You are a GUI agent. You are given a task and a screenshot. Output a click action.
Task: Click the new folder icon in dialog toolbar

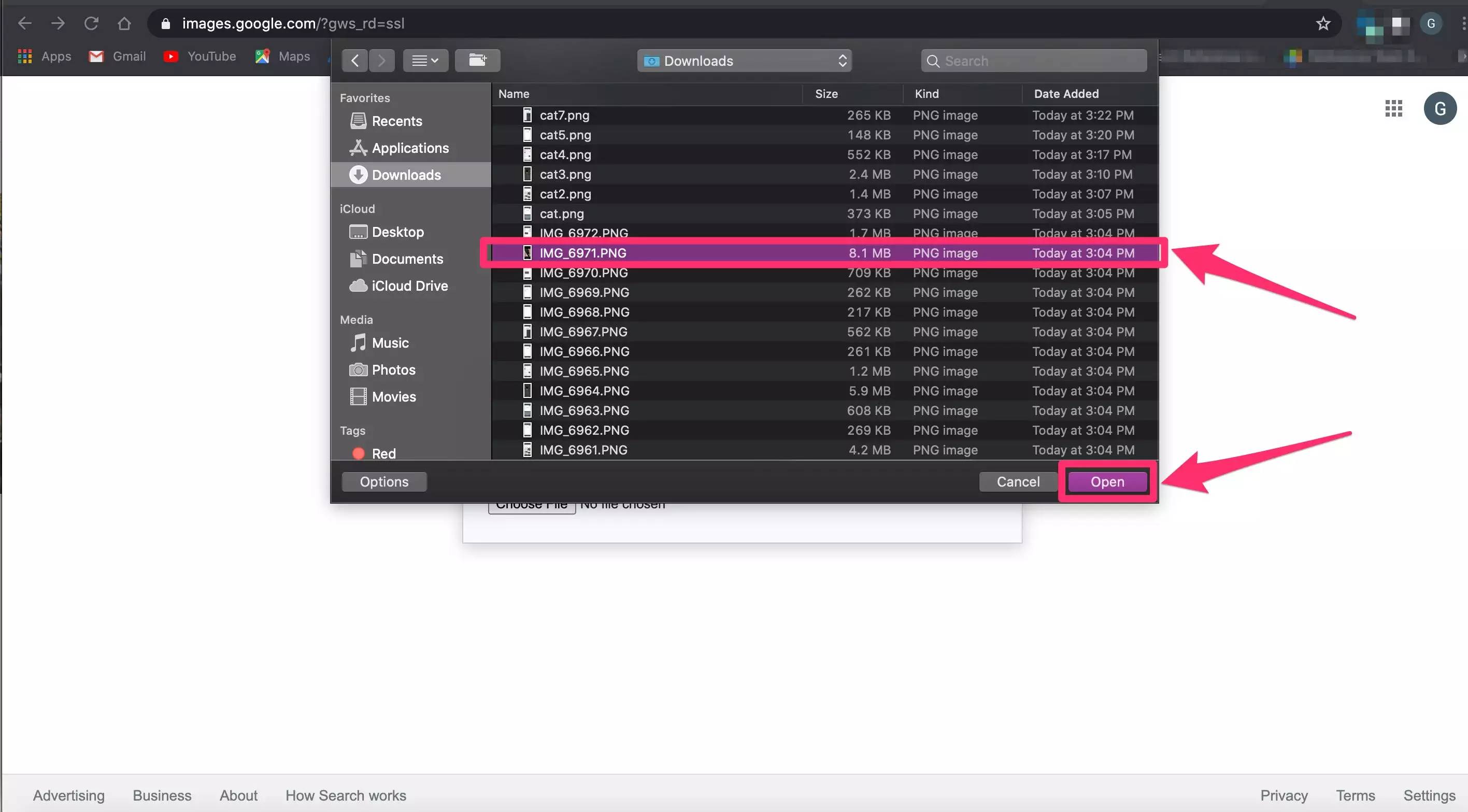pyautogui.click(x=477, y=61)
